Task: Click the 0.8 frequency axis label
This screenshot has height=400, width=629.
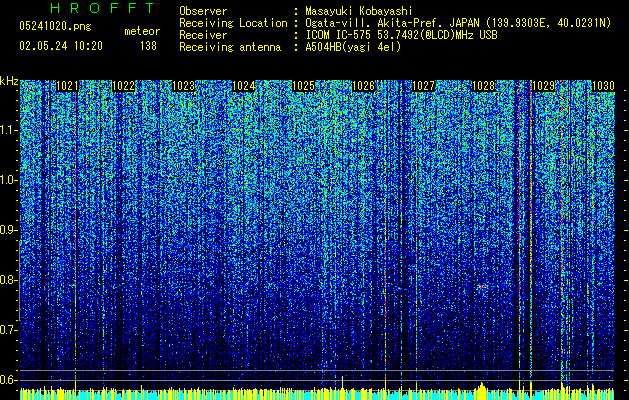Action: click(x=8, y=280)
